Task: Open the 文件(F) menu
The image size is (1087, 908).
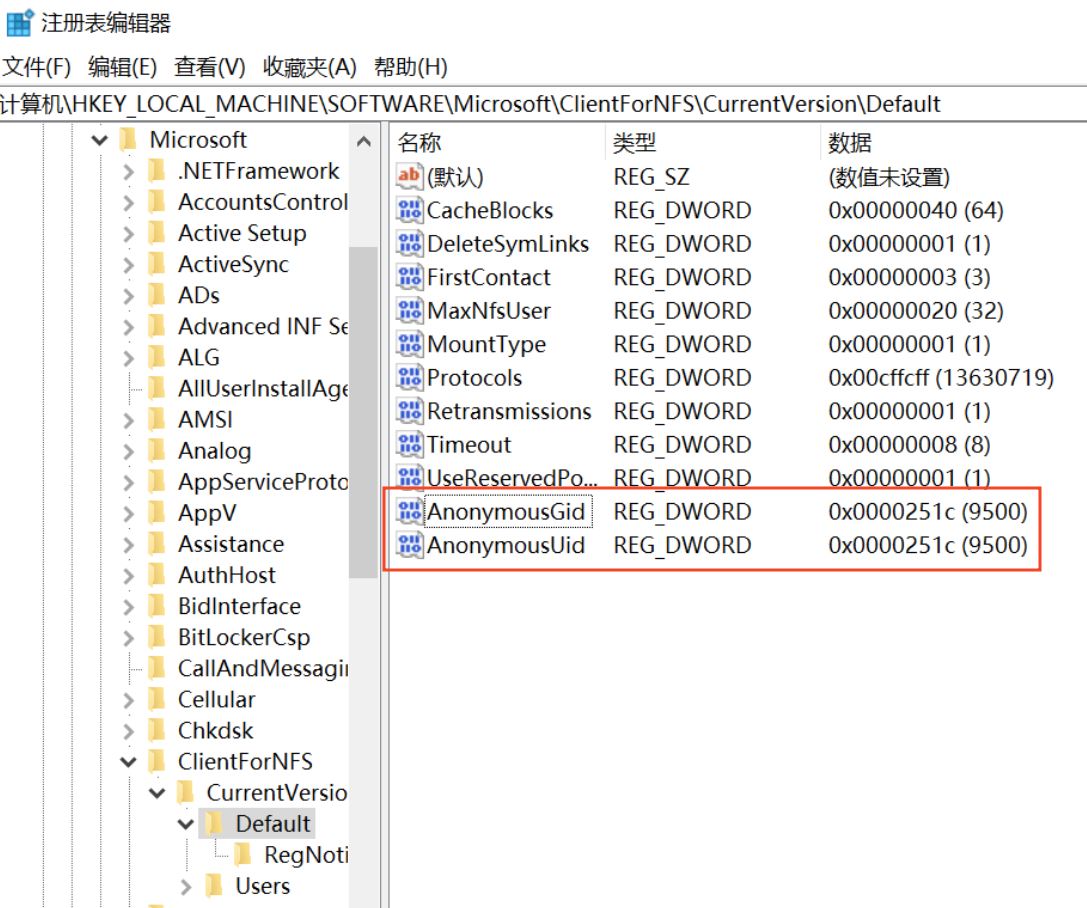Action: click(x=37, y=67)
